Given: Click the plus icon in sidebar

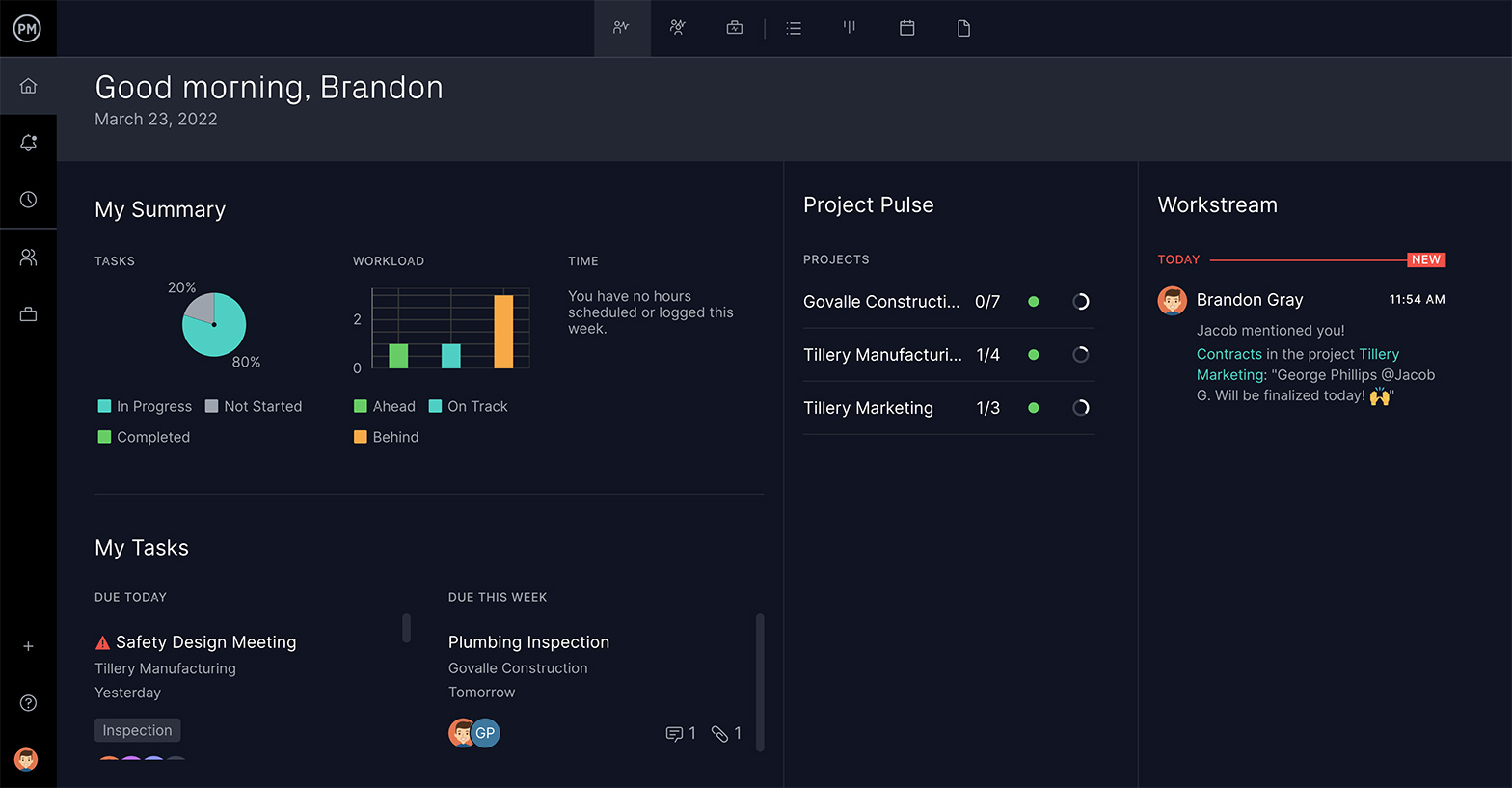Looking at the screenshot, I should (x=28, y=646).
